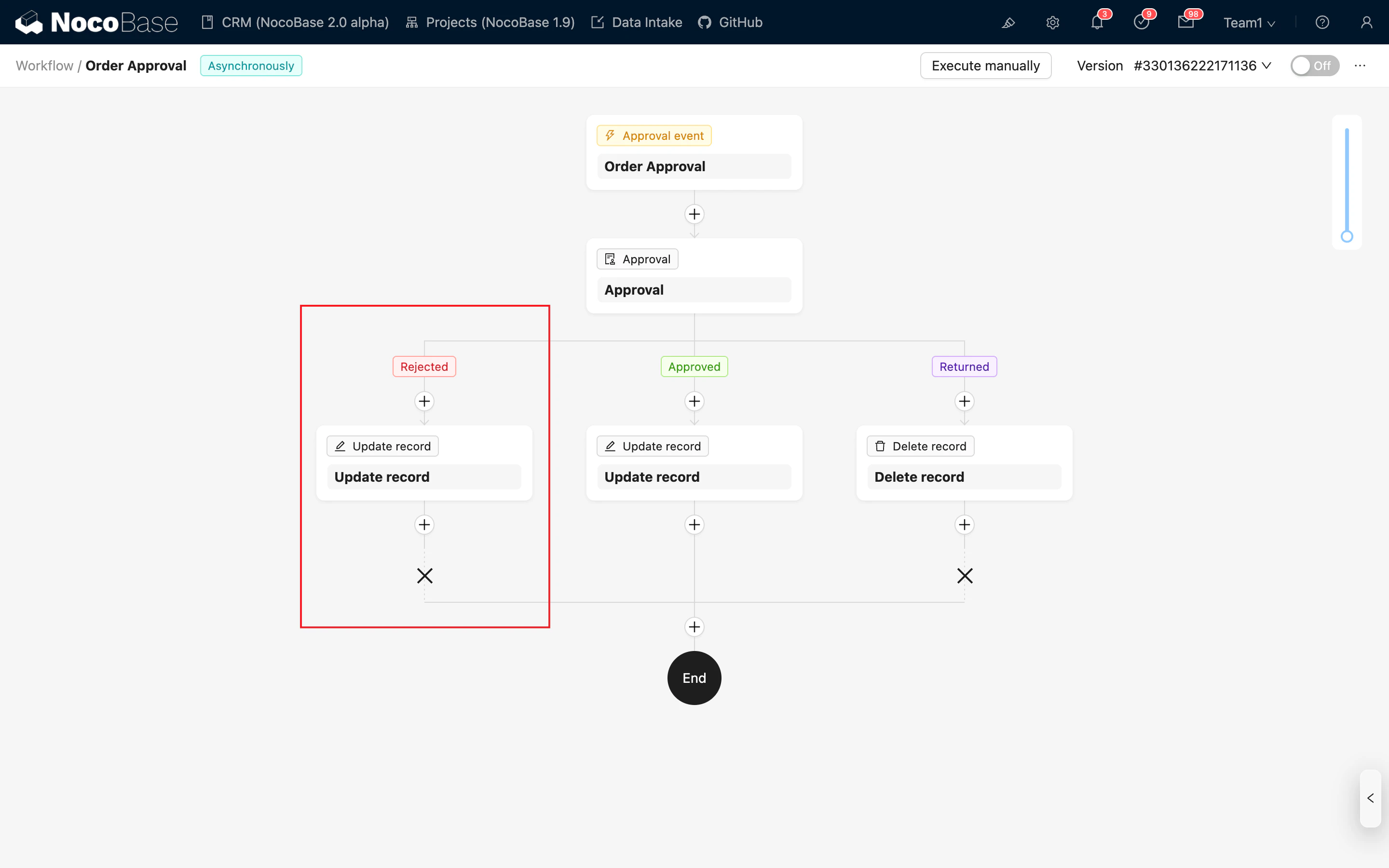1389x868 pixels.
Task: Open the user profile icon
Action: pyautogui.click(x=1366, y=22)
